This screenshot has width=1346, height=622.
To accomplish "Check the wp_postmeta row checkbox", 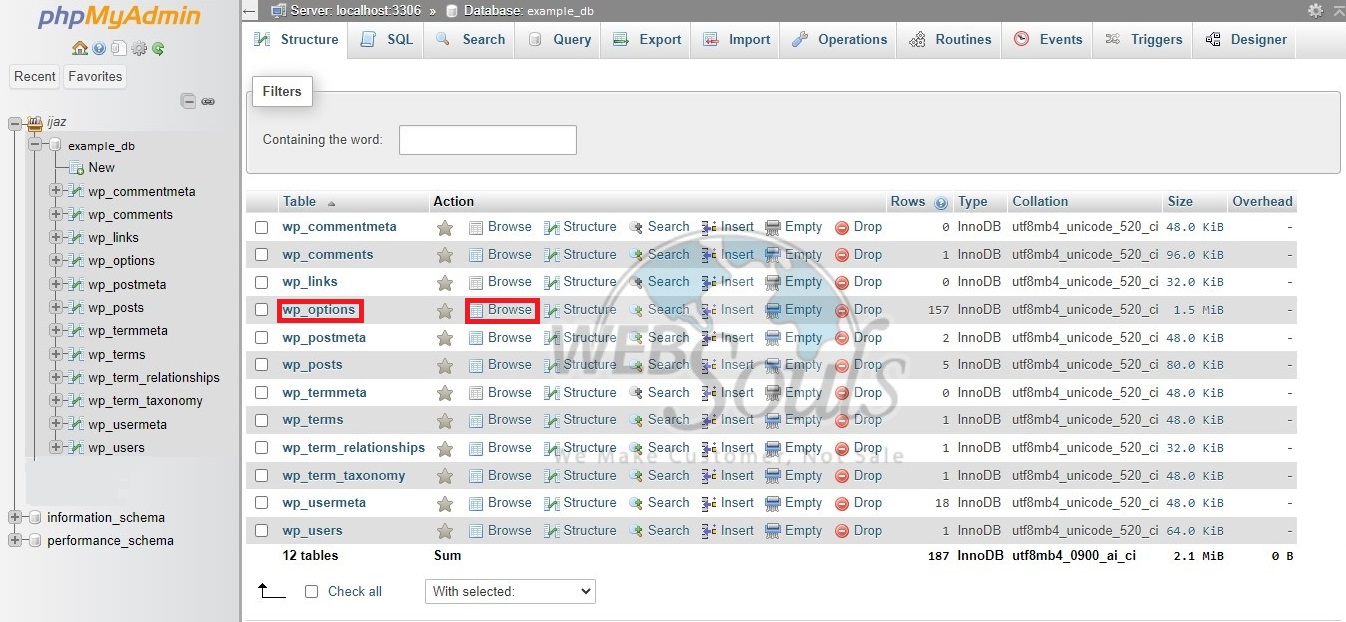I will (261, 338).
